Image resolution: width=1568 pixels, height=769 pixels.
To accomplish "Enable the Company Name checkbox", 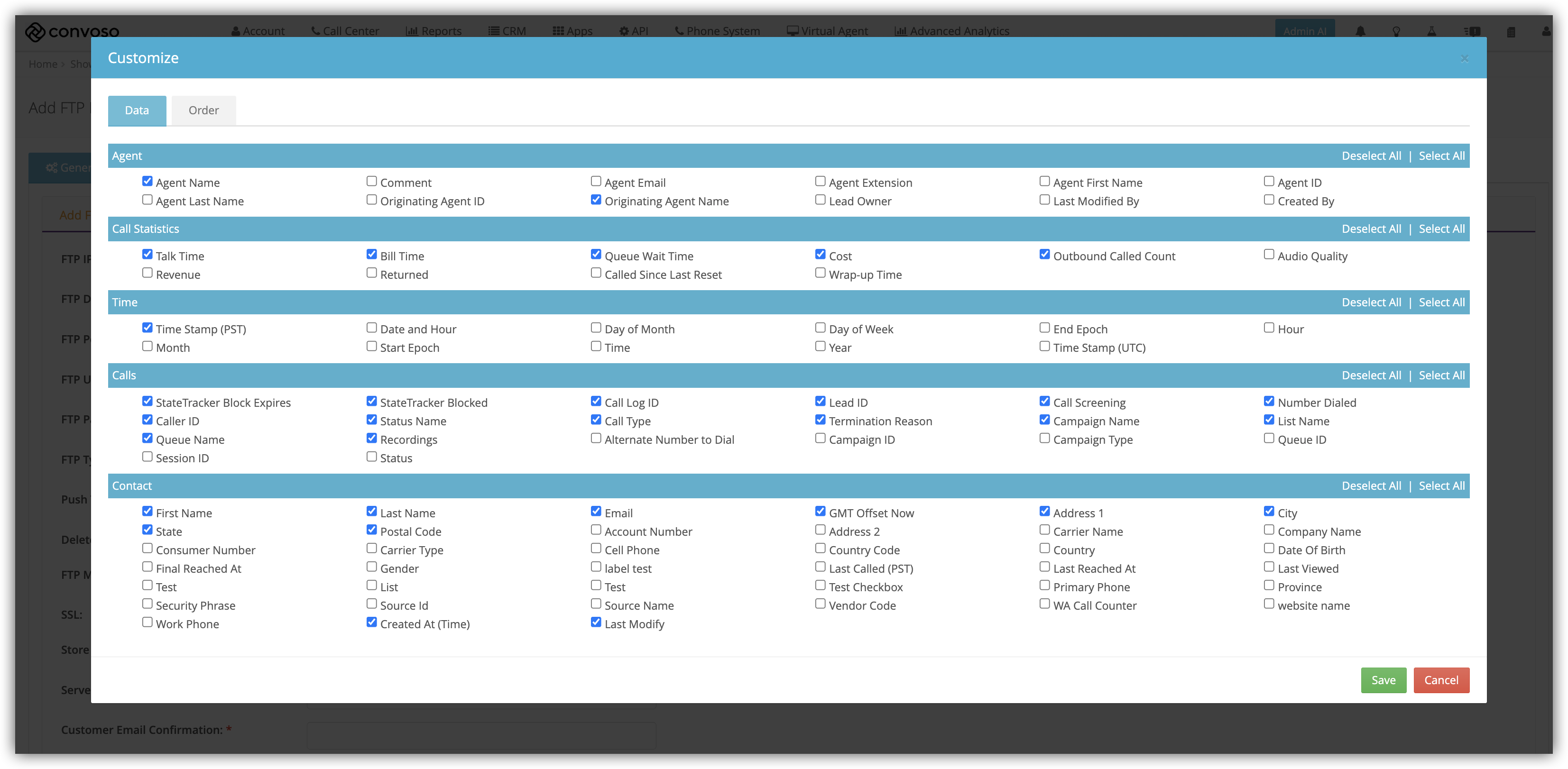I will [x=1269, y=530].
